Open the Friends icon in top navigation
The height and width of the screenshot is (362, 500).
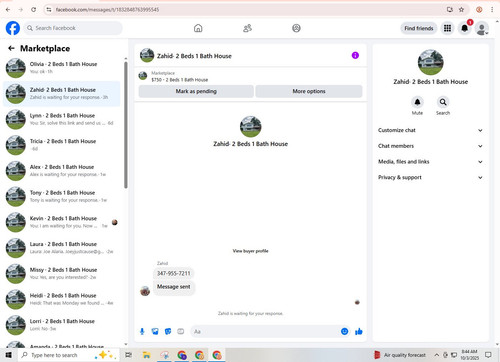[x=247, y=28]
